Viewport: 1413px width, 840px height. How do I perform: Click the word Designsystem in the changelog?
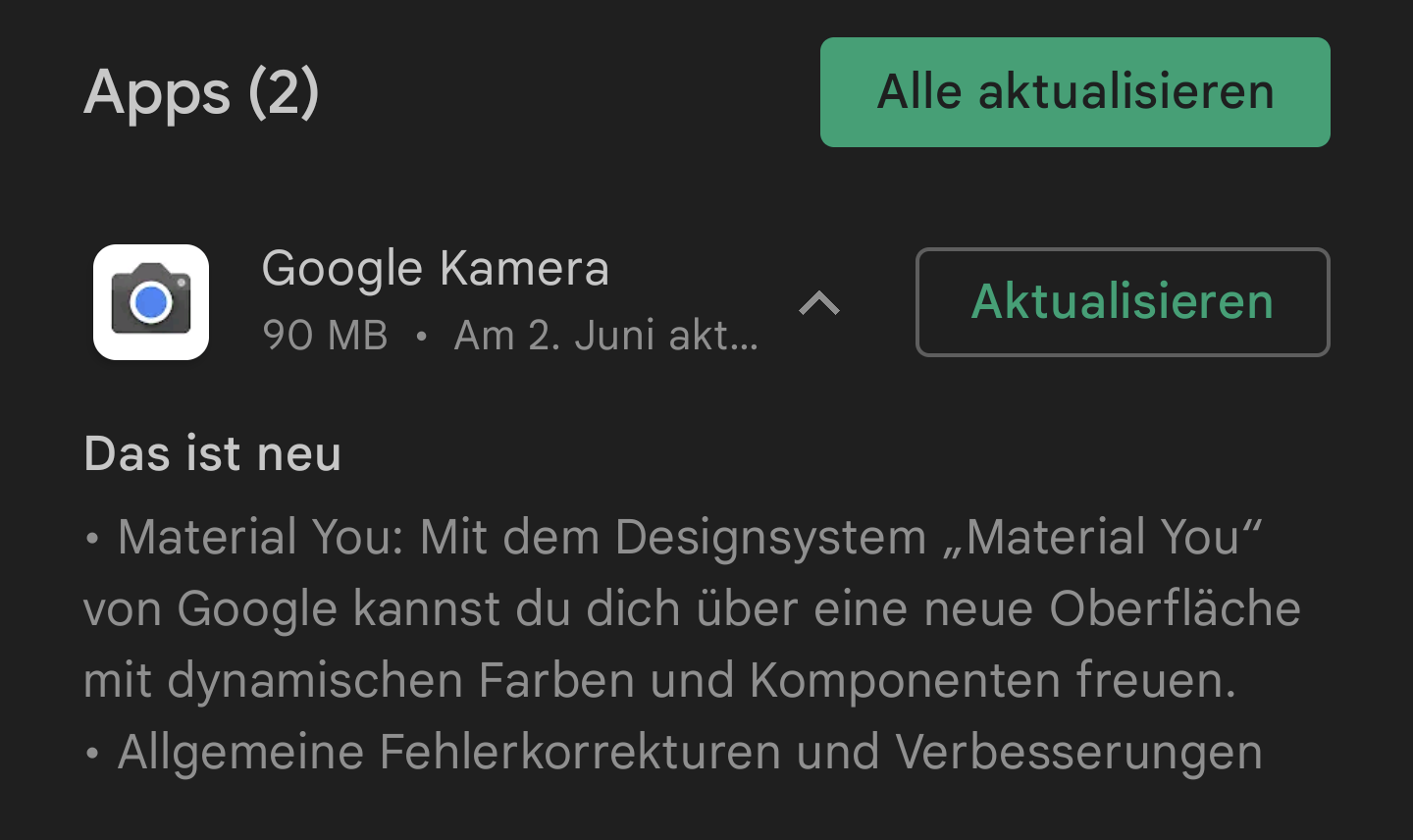[x=770, y=538]
